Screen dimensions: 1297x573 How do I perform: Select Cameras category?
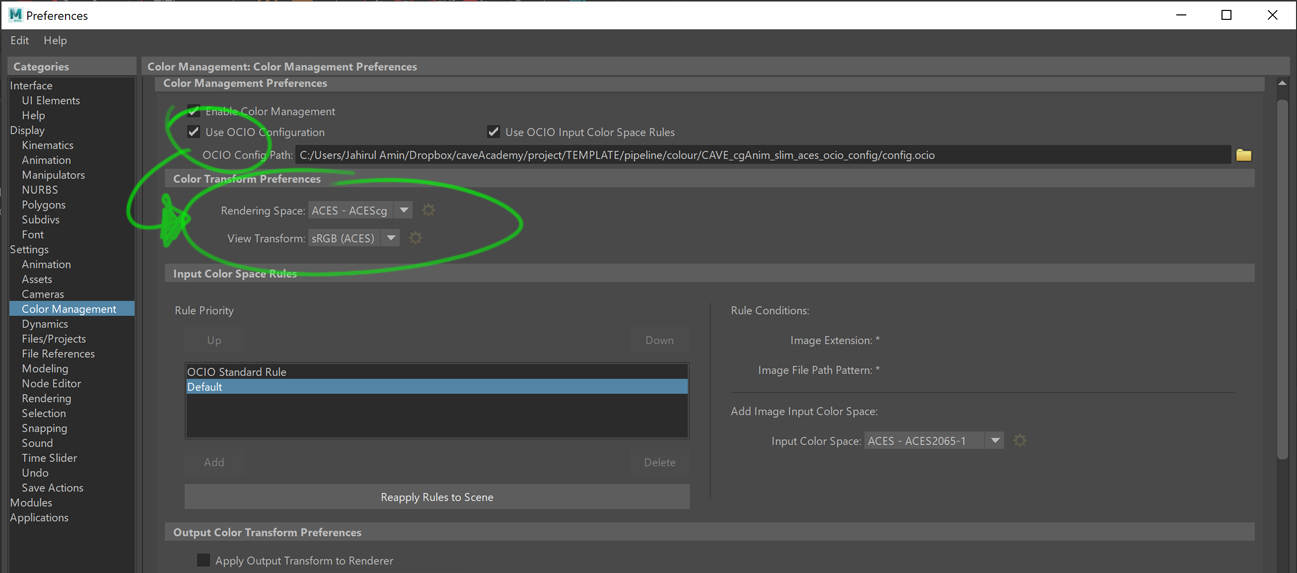click(43, 295)
